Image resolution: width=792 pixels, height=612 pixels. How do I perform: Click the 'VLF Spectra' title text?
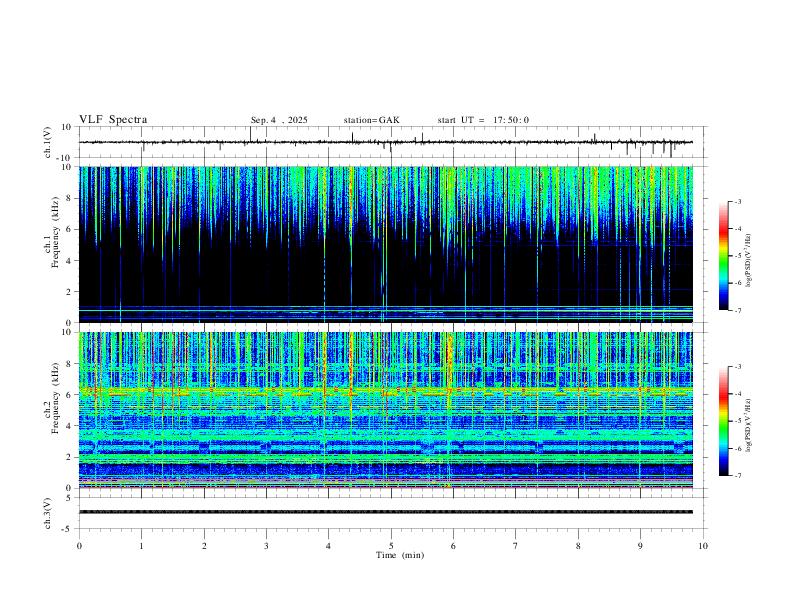tap(113, 120)
